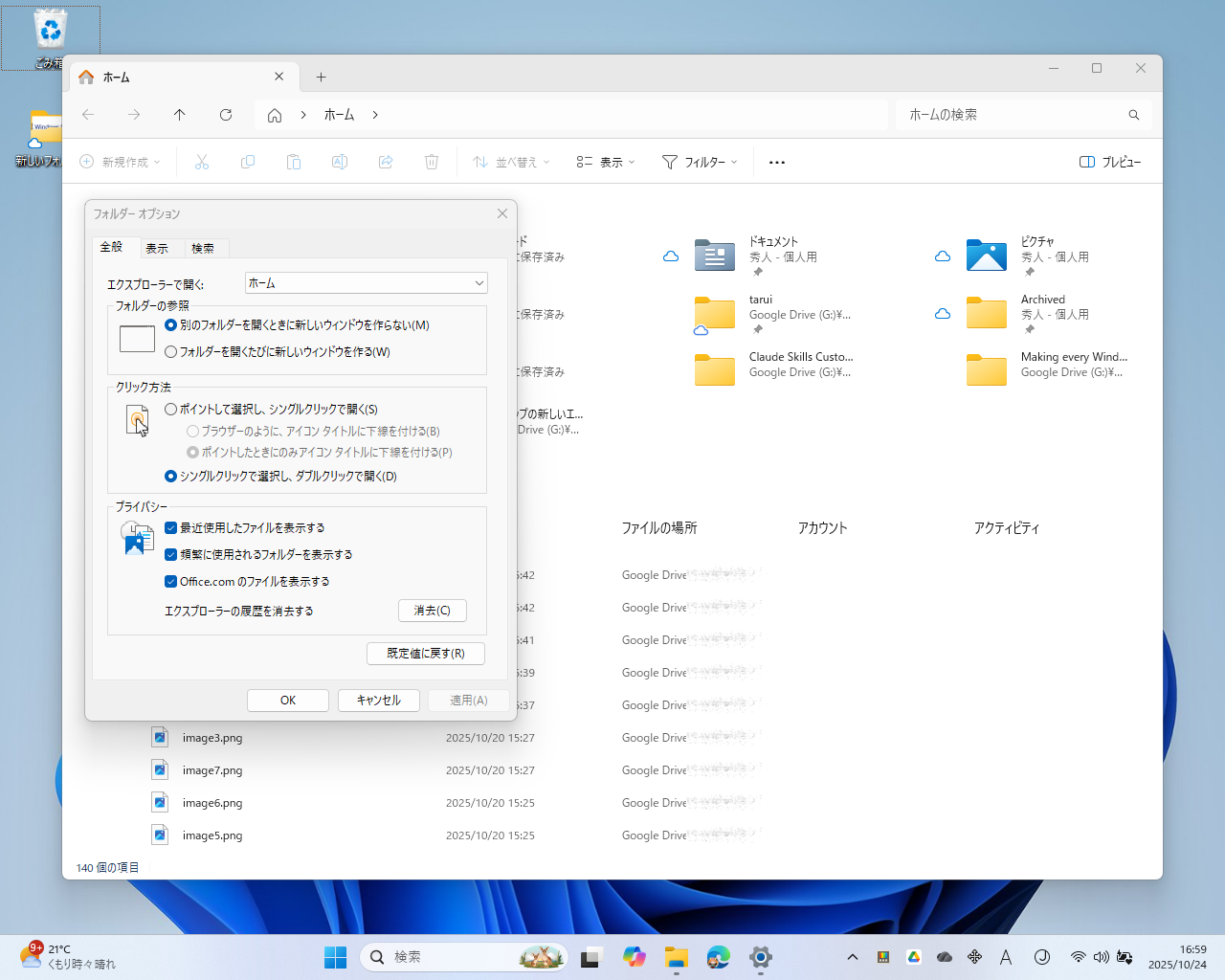Expand chevron after ホーム in address bar

pos(375,115)
